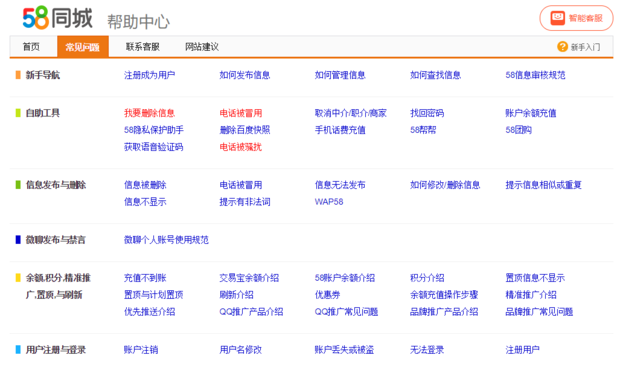Screen dimensions: 620x367
Task: Open 如何管理信息 link
Action: (x=340, y=75)
